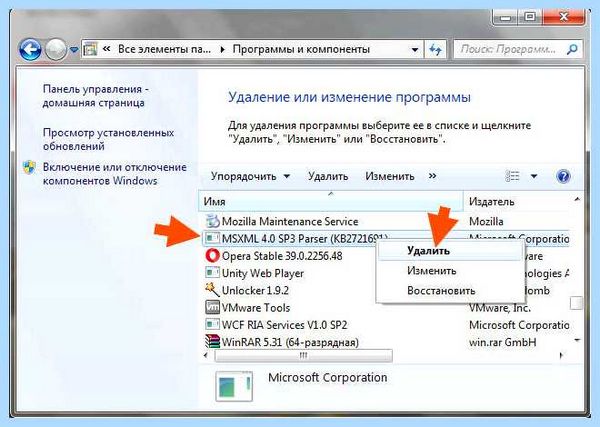This screenshot has height=427, width=600.
Task: Open 'Включение или отключение компонентов Windows' link
Action: pos(114,174)
